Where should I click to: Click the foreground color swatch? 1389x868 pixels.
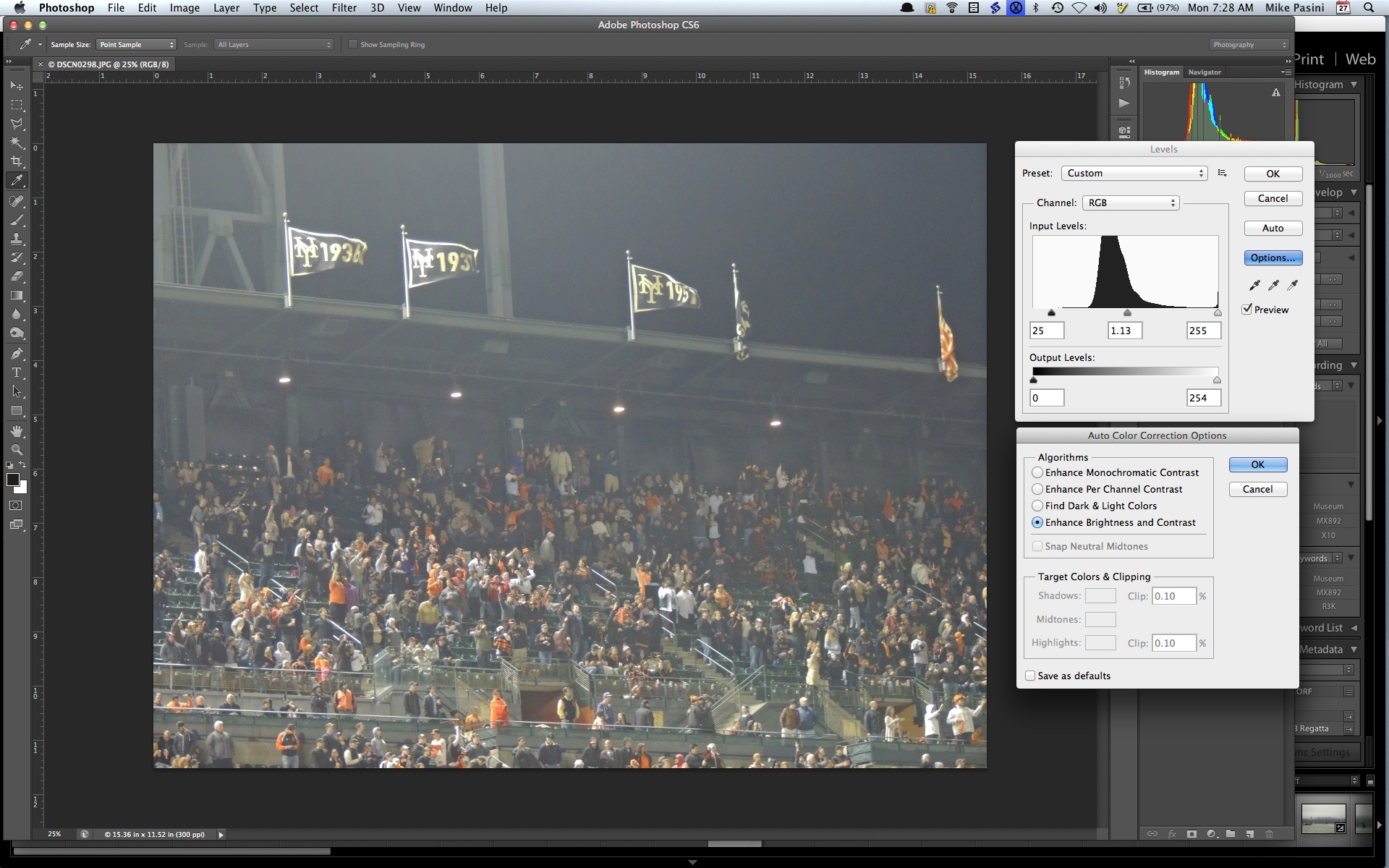(x=12, y=480)
